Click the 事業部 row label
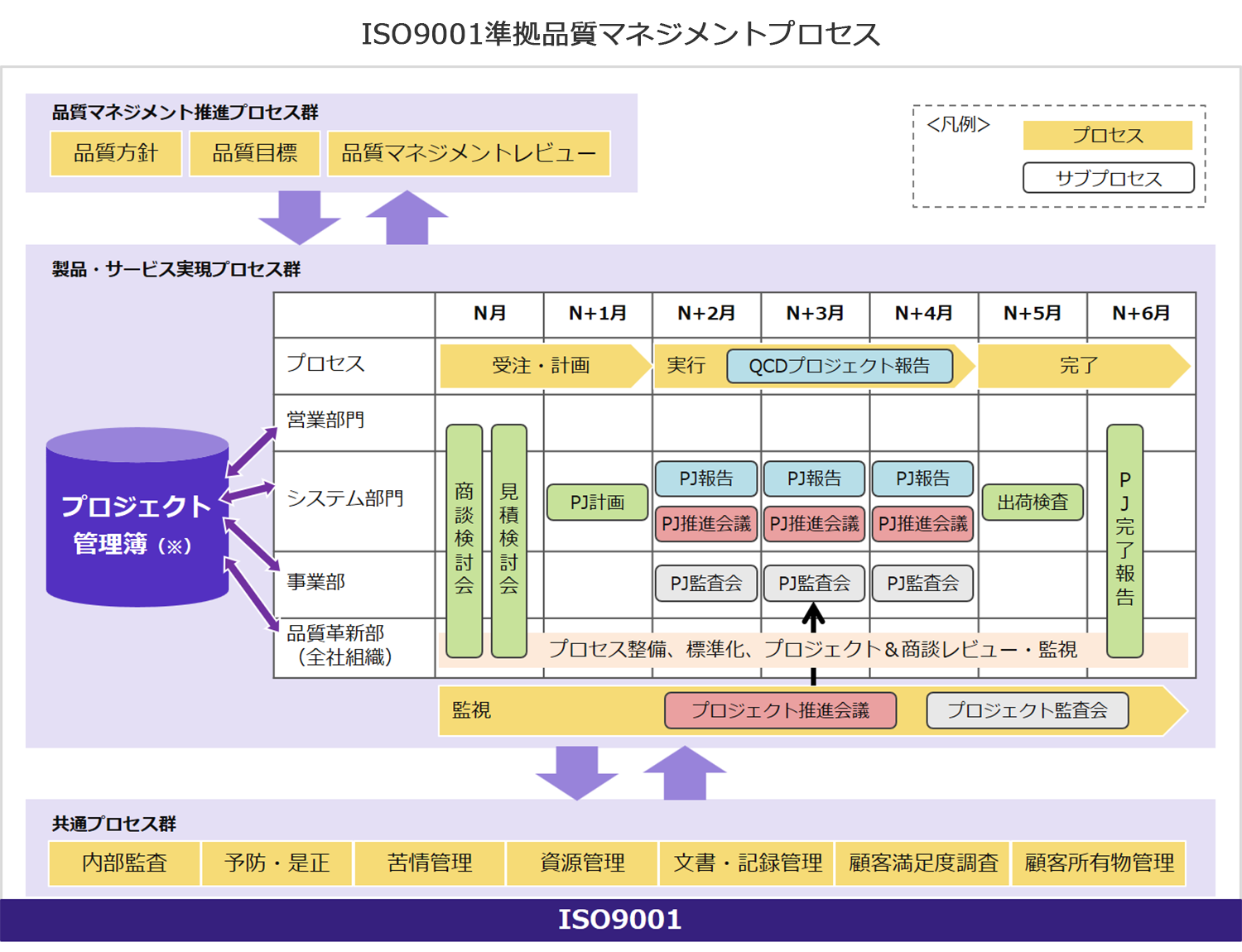The width and height of the screenshot is (1242, 952). [x=315, y=582]
